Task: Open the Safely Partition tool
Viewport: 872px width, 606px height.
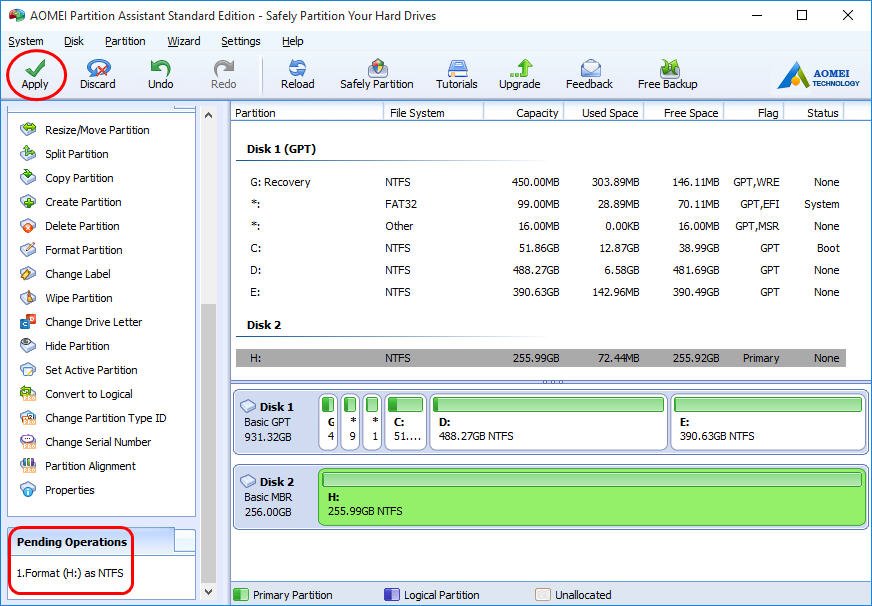Action: click(x=376, y=74)
